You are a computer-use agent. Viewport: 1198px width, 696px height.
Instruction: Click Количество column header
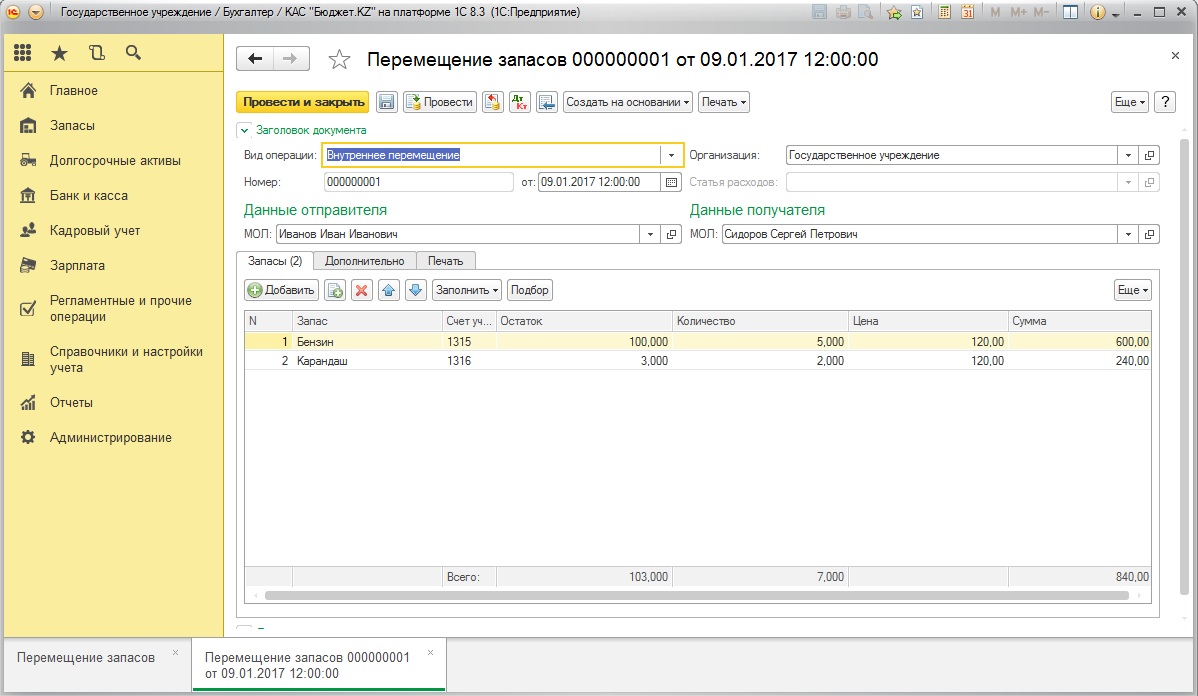coord(760,321)
